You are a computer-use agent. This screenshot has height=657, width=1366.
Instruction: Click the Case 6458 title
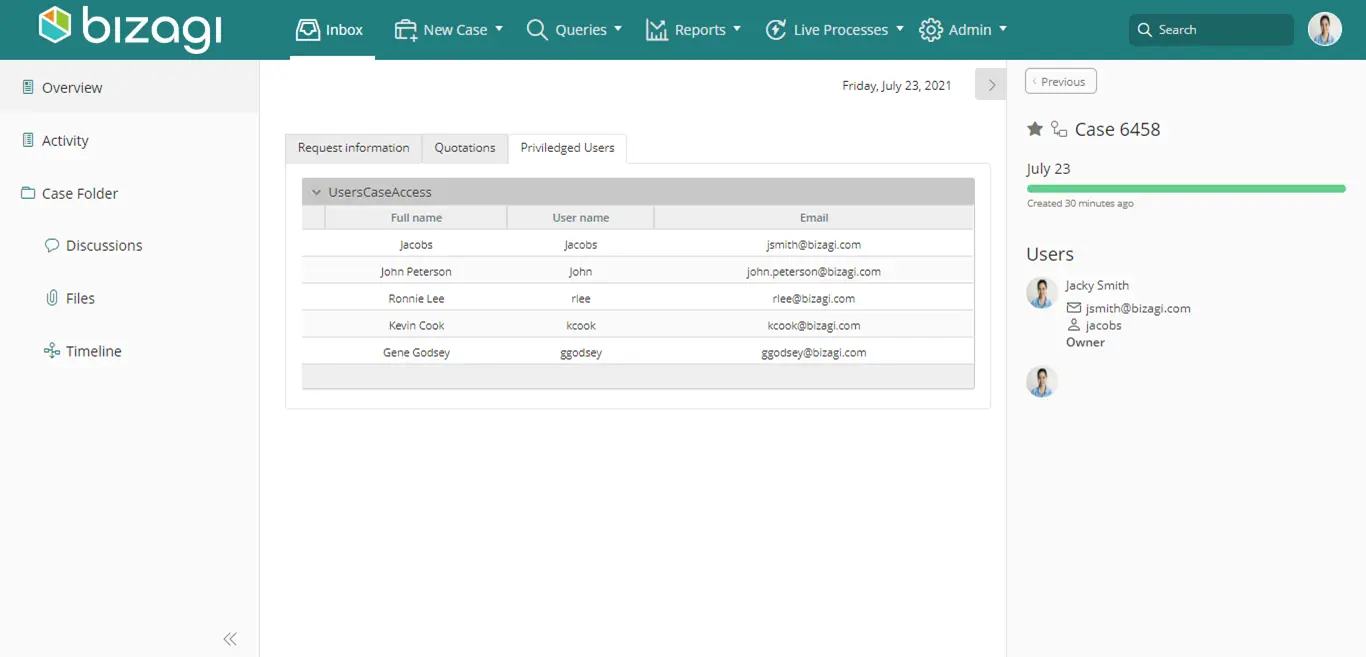click(1117, 129)
